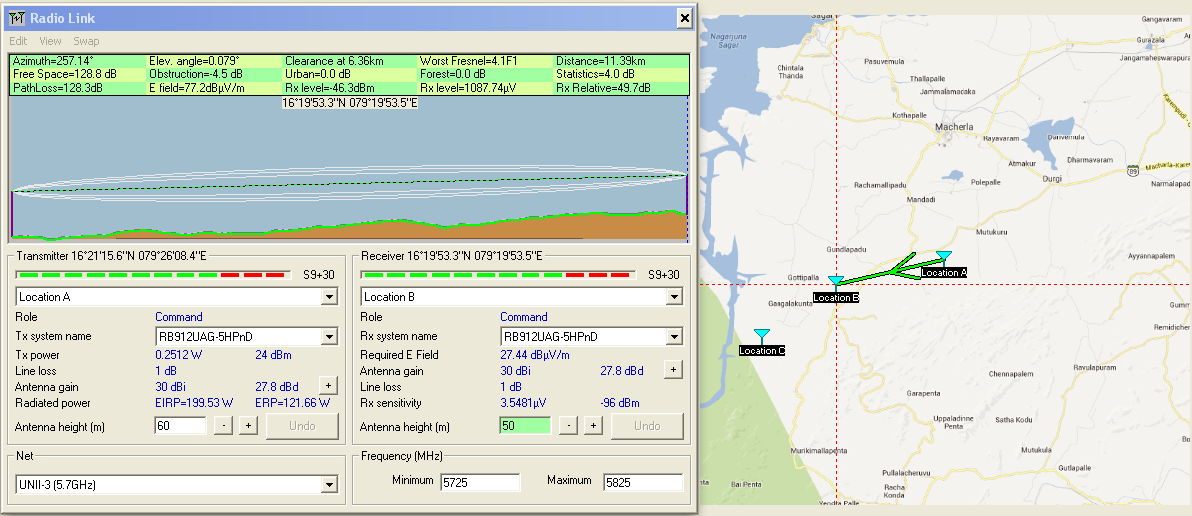Image resolution: width=1192 pixels, height=516 pixels.
Task: Click the transmitter S-meter signal bar
Action: (x=154, y=274)
